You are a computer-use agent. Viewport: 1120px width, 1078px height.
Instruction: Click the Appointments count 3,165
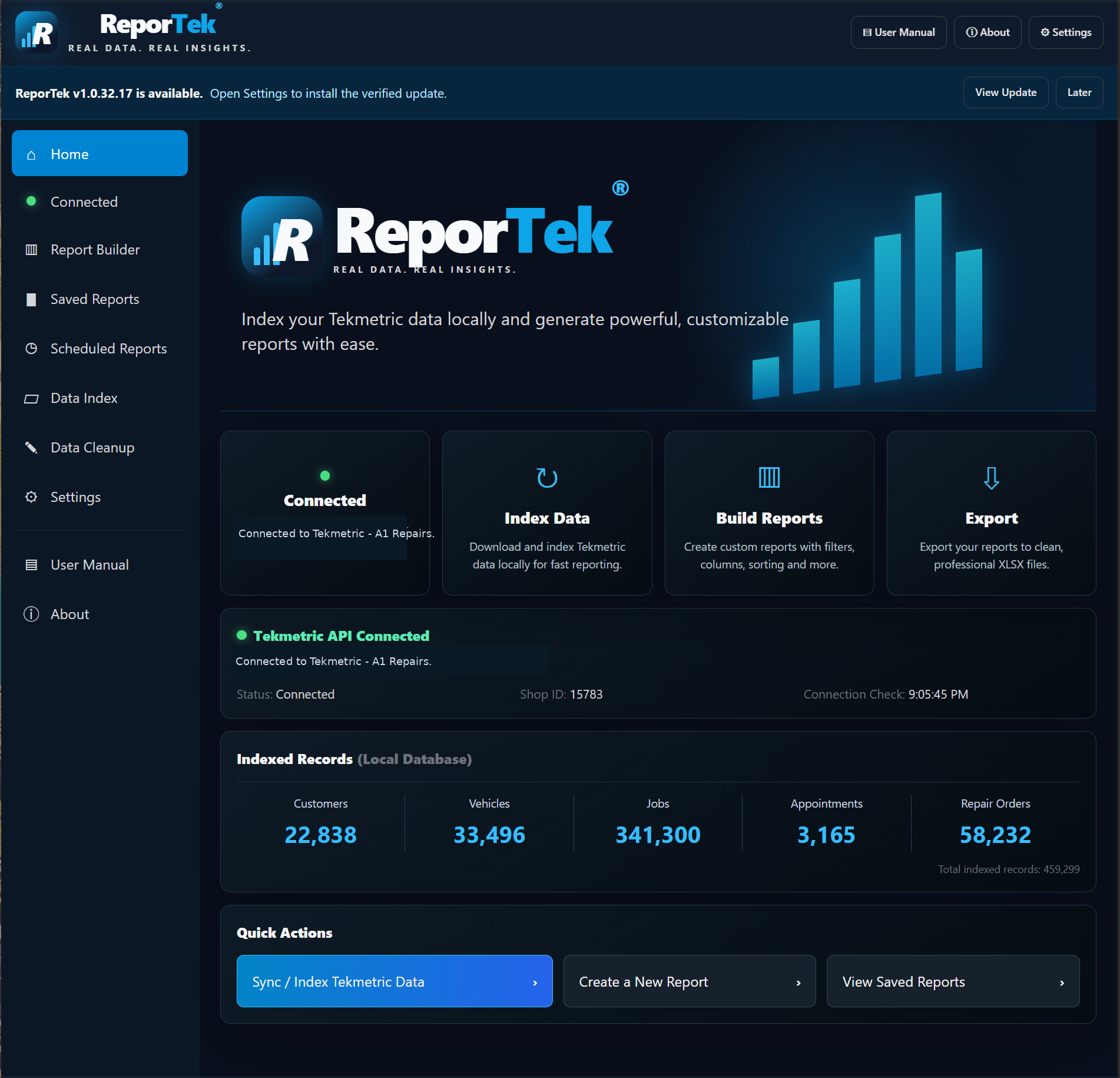click(x=826, y=835)
